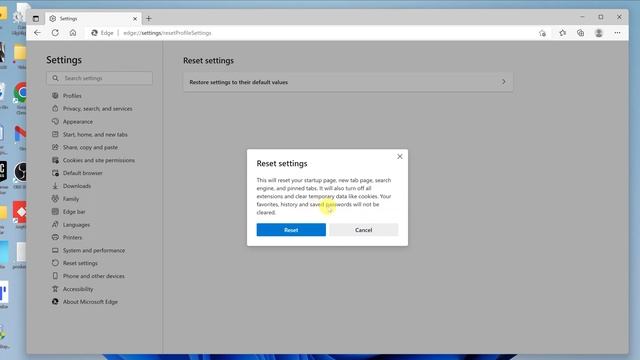Image resolution: width=640 pixels, height=360 pixels.
Task: Close the Settings tab
Action: pyautogui.click(x=135, y=19)
